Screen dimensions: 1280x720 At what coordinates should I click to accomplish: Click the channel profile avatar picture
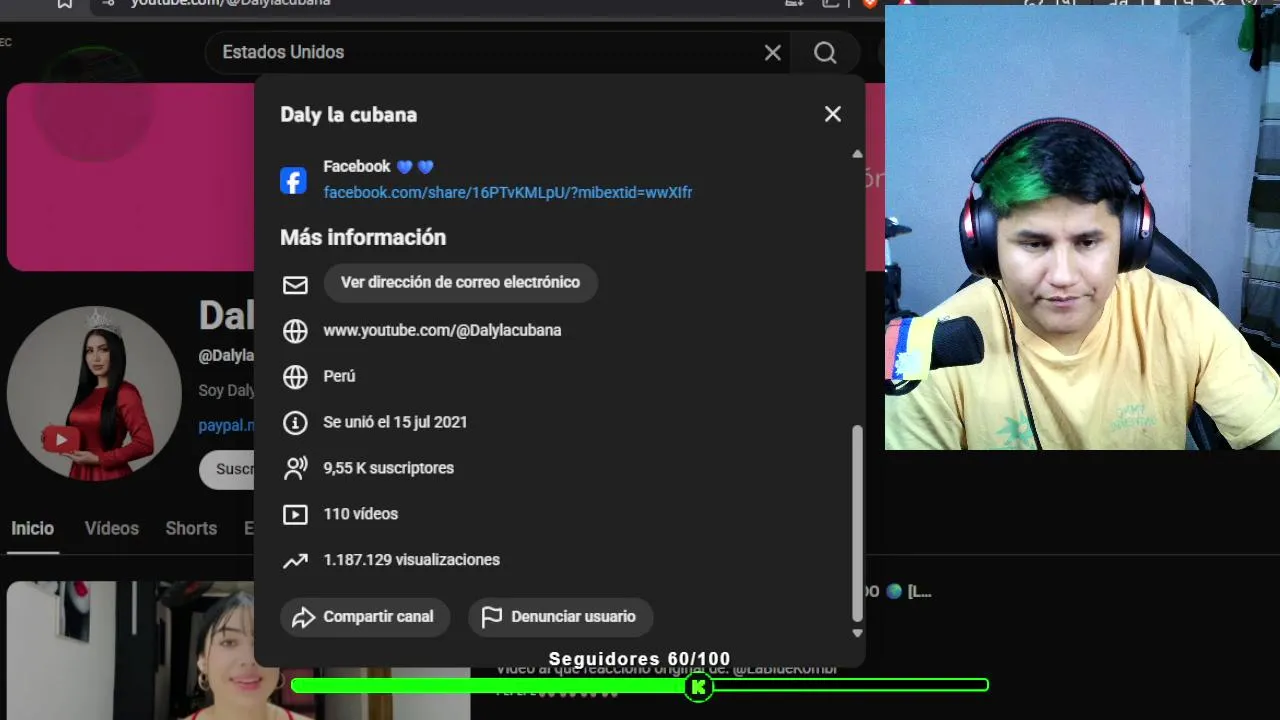(94, 393)
